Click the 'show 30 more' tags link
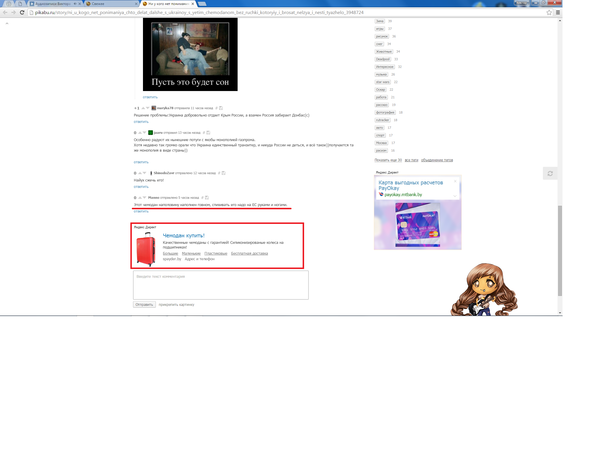The image size is (600, 449). coord(388,160)
